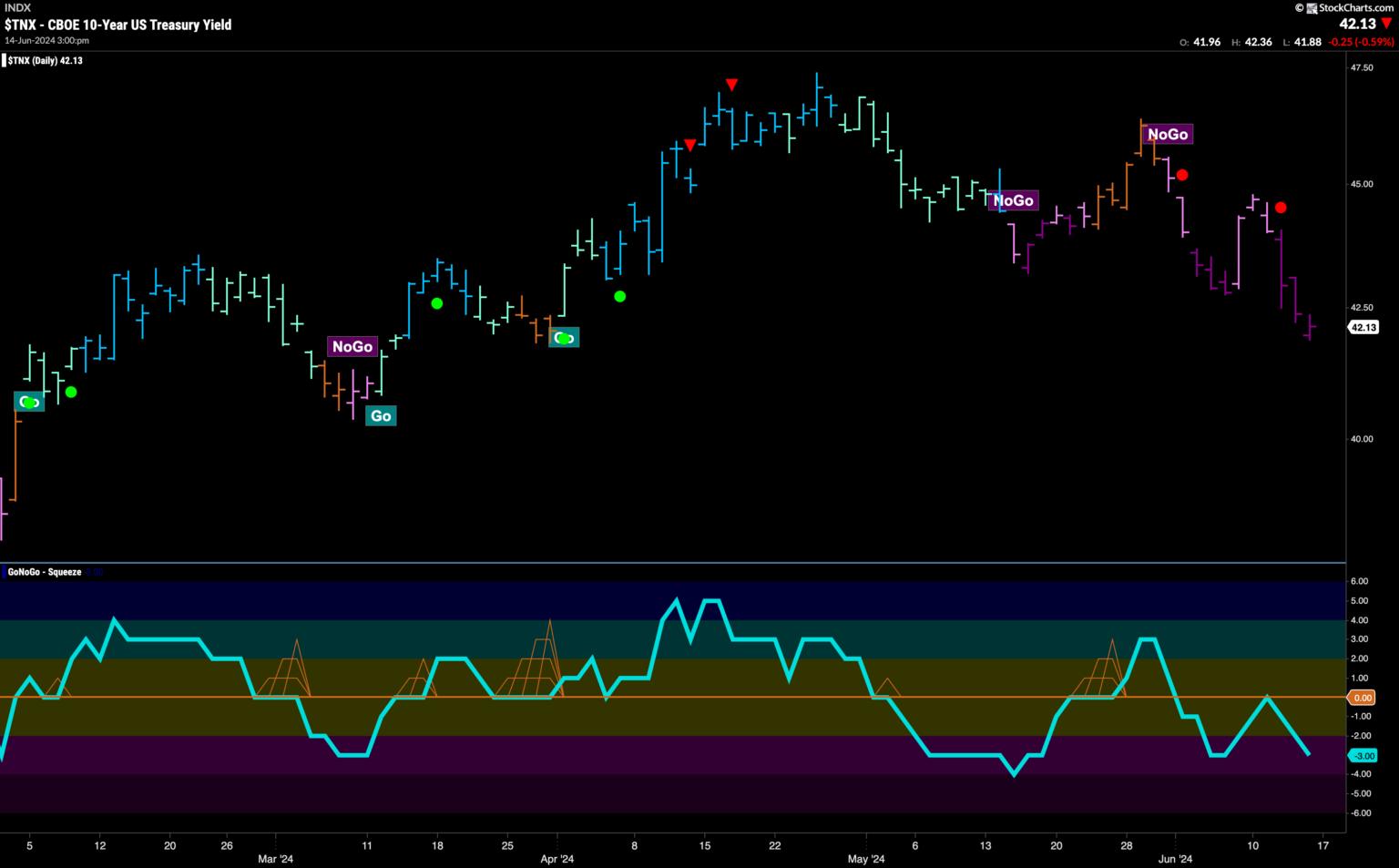
Task: Click the -3.00 oscillator value tag
Action: 1363,756
